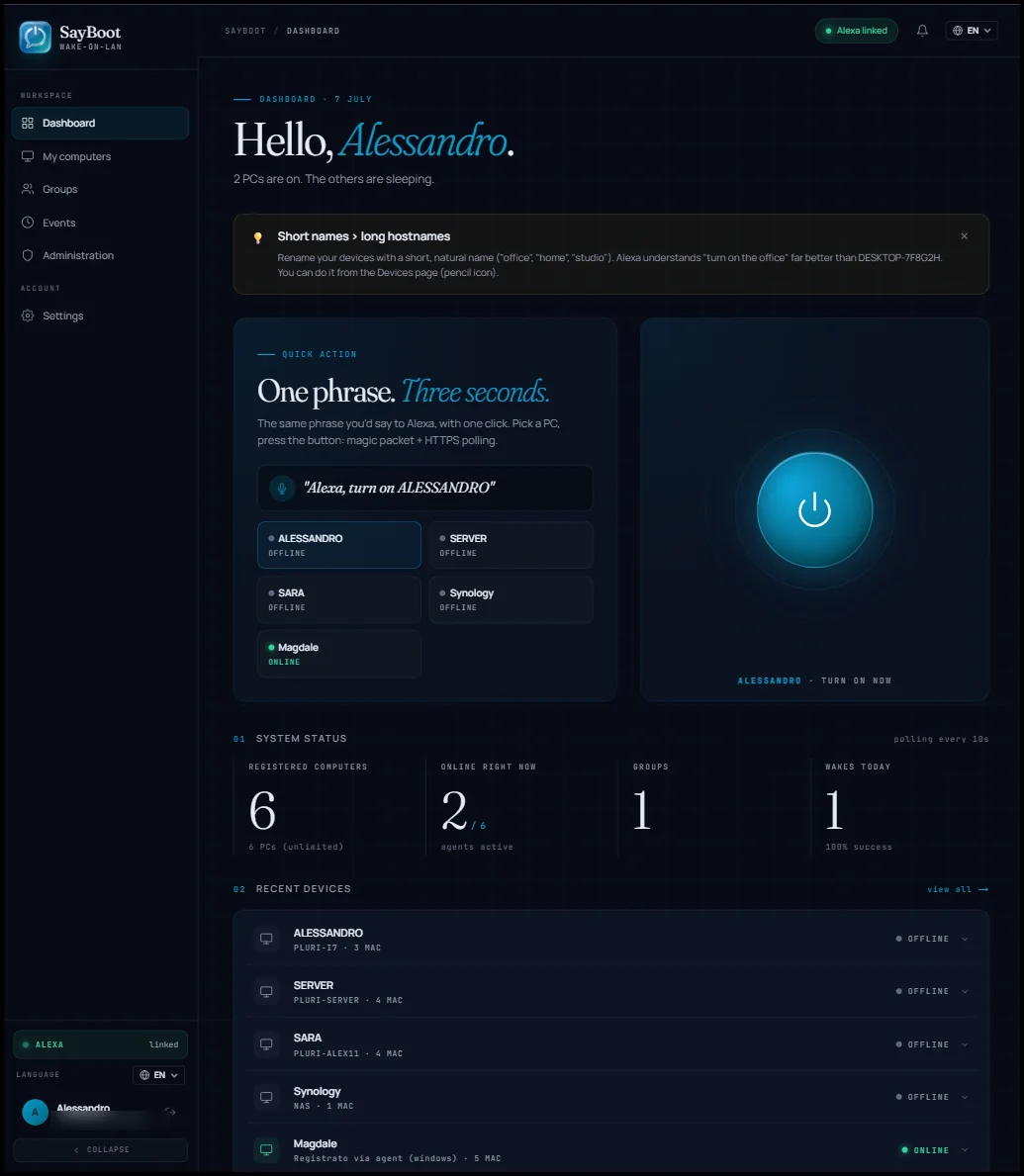The width and height of the screenshot is (1024, 1176).
Task: Expand the ALESSANDRO device row chevron
Action: pos(965,939)
